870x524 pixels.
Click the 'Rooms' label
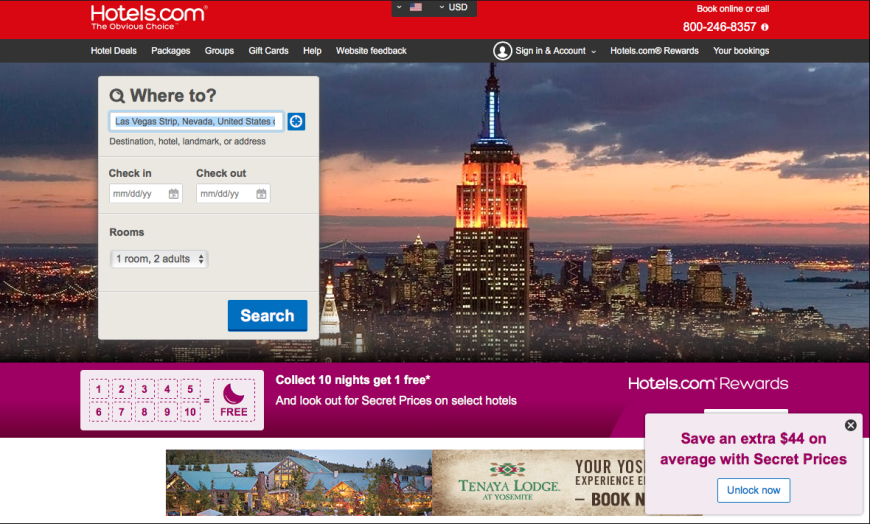point(127,232)
